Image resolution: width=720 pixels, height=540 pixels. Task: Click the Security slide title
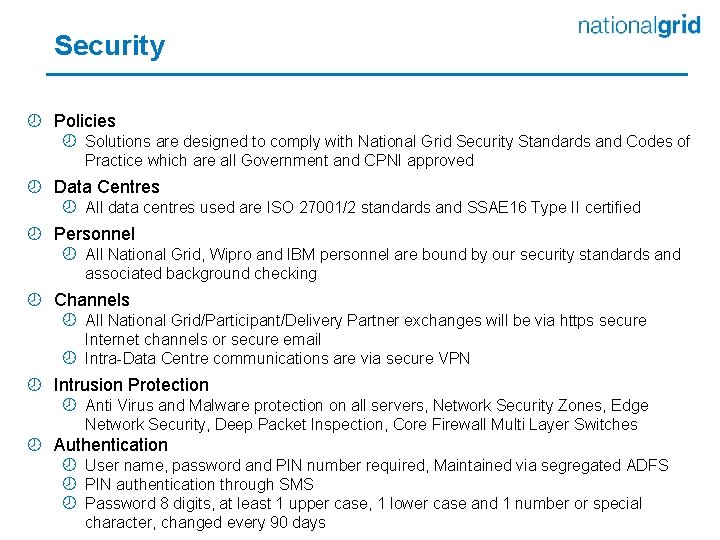(109, 46)
